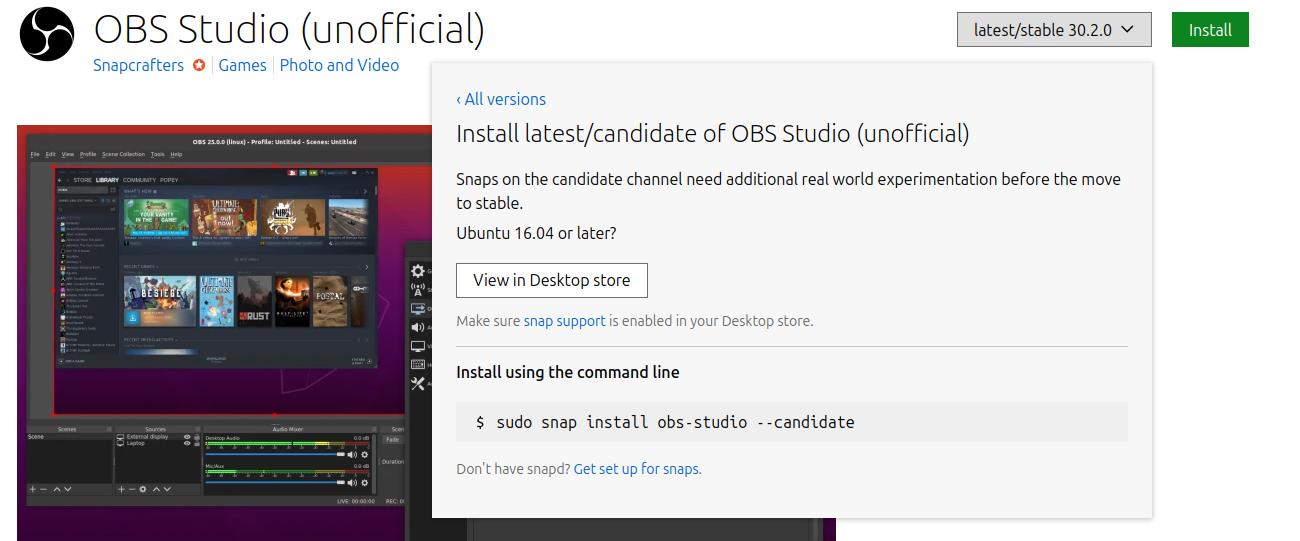Click the settings gear icon in the OBS screenshot
This screenshot has height=541, width=1300.
tap(418, 271)
